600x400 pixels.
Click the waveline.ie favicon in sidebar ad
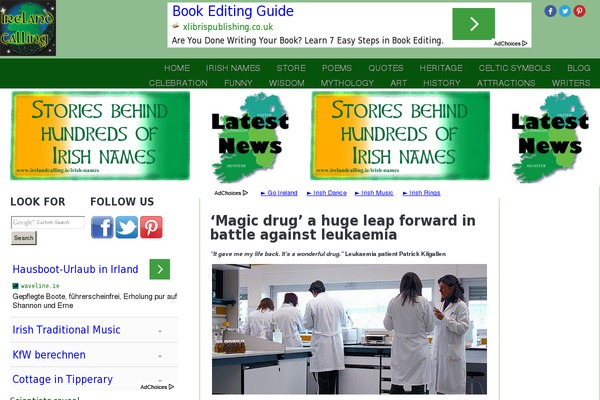(15, 286)
